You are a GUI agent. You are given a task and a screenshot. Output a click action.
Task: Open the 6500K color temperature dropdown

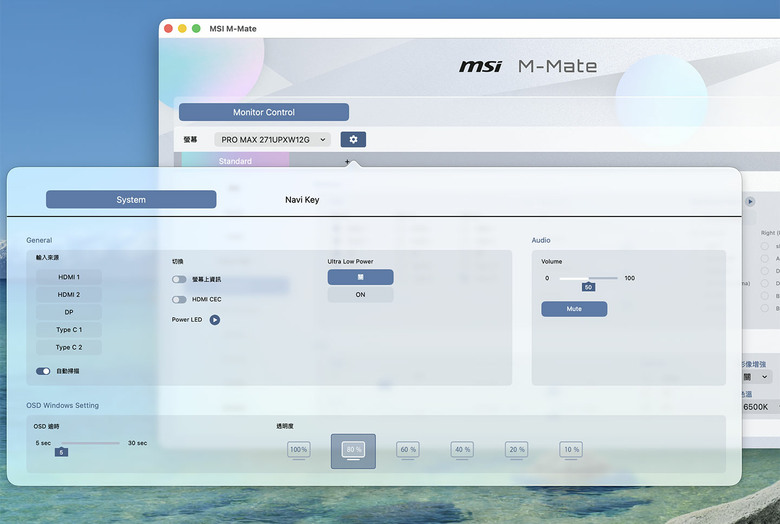(x=760, y=407)
